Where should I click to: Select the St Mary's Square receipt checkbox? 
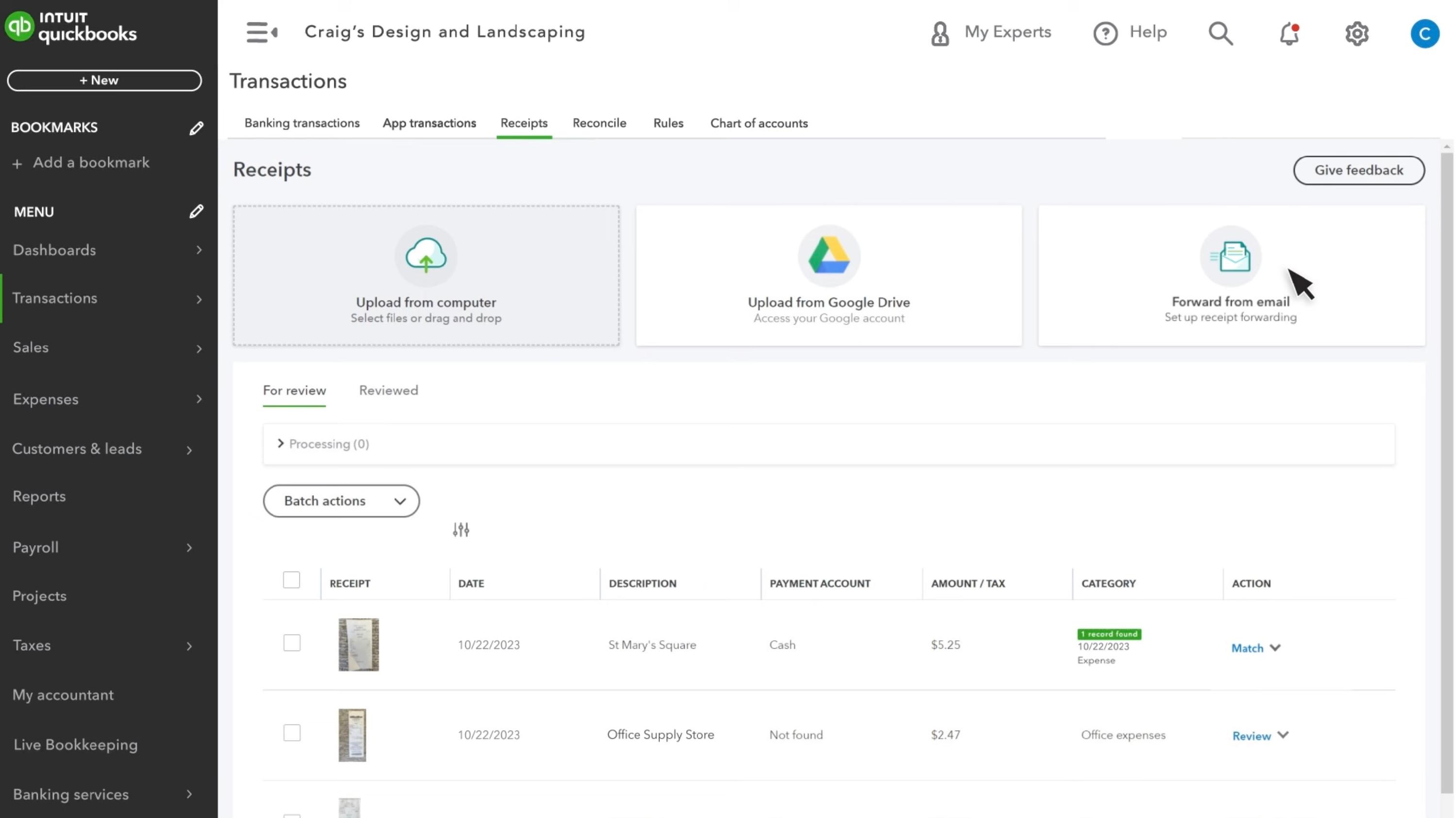tap(292, 643)
